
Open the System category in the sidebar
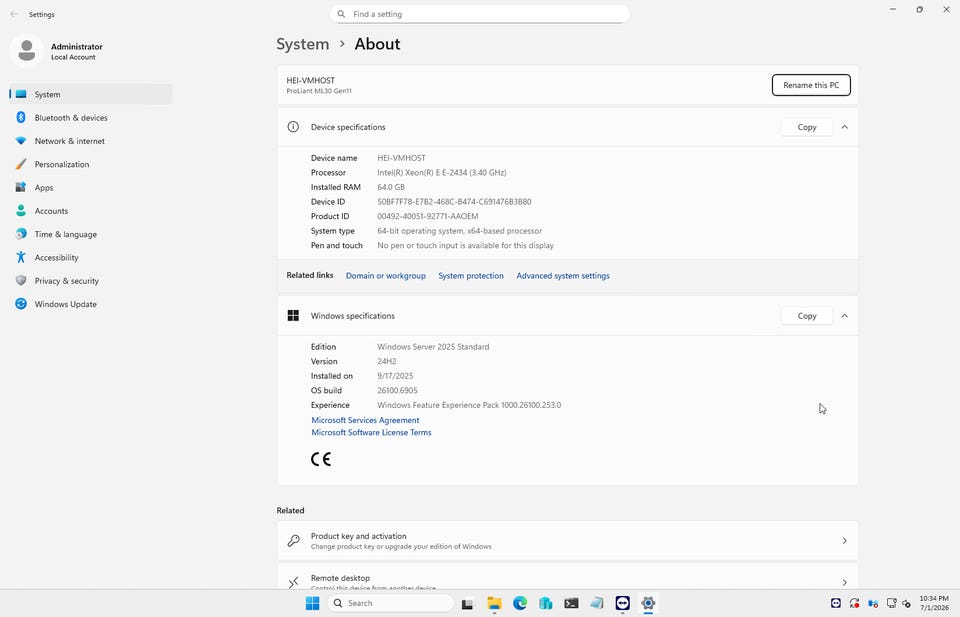coord(91,94)
